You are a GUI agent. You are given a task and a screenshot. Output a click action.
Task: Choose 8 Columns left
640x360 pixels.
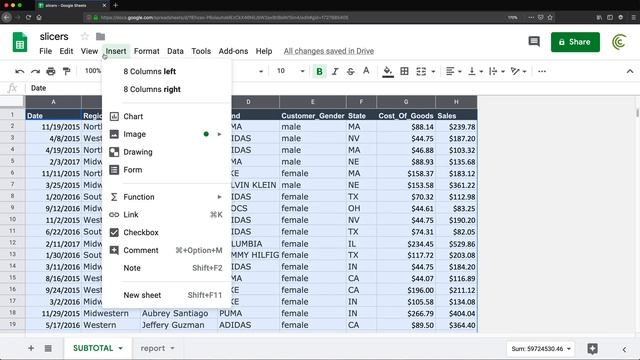point(167,71)
